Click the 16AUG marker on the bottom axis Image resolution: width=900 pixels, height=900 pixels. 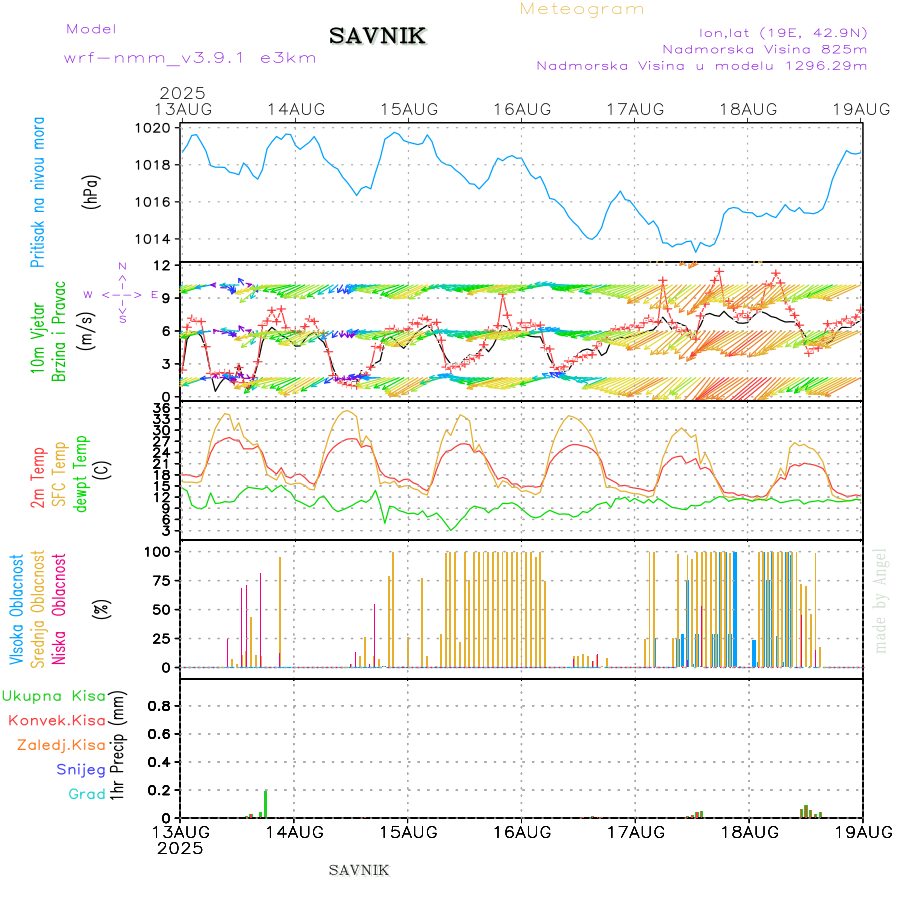pos(521,831)
